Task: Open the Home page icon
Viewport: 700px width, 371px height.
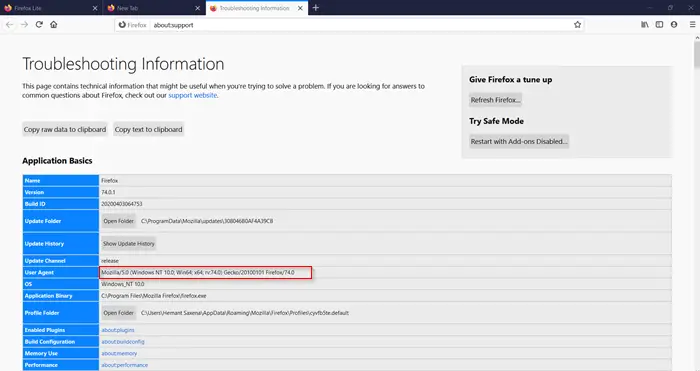Action: (54, 25)
